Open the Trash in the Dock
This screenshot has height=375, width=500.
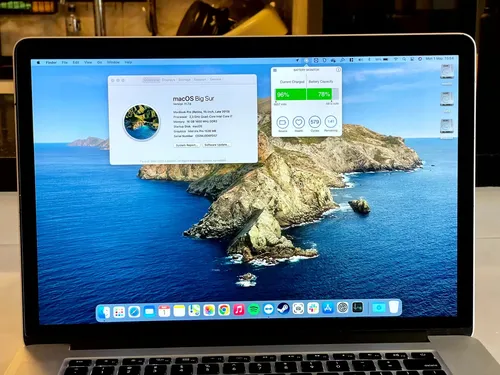(x=394, y=307)
